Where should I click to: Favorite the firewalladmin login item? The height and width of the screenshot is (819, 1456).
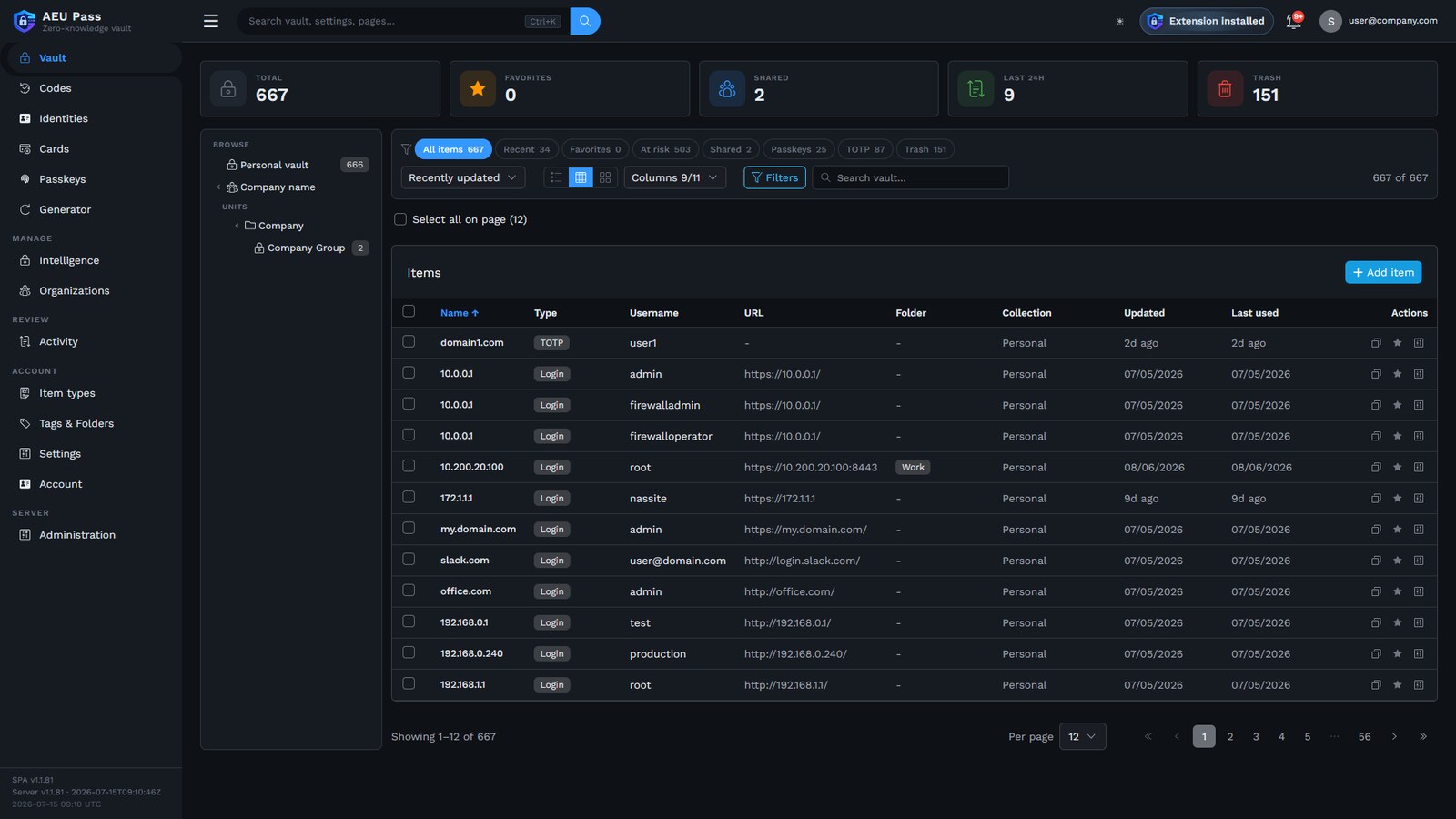(x=1397, y=405)
